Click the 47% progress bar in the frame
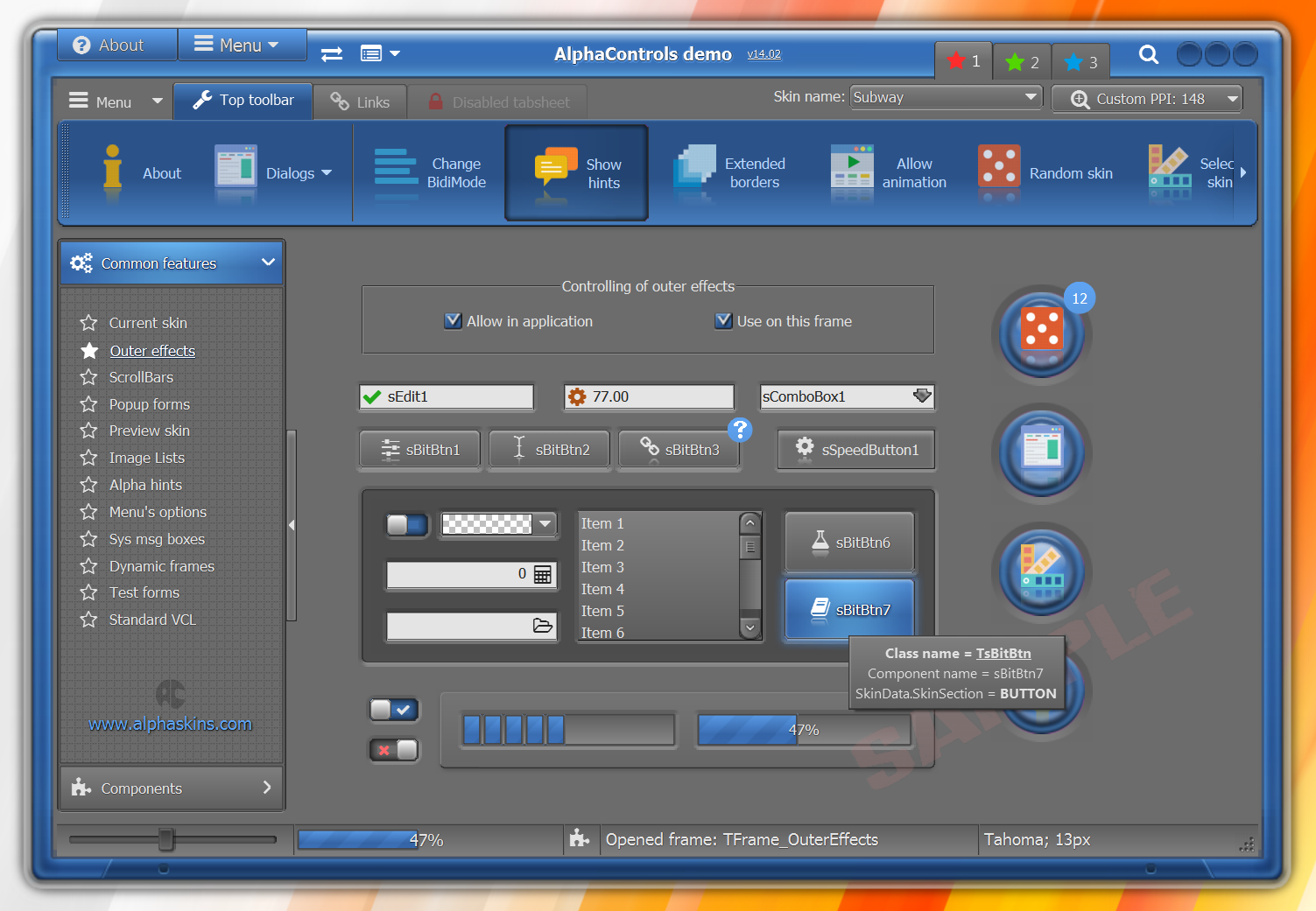 click(804, 730)
